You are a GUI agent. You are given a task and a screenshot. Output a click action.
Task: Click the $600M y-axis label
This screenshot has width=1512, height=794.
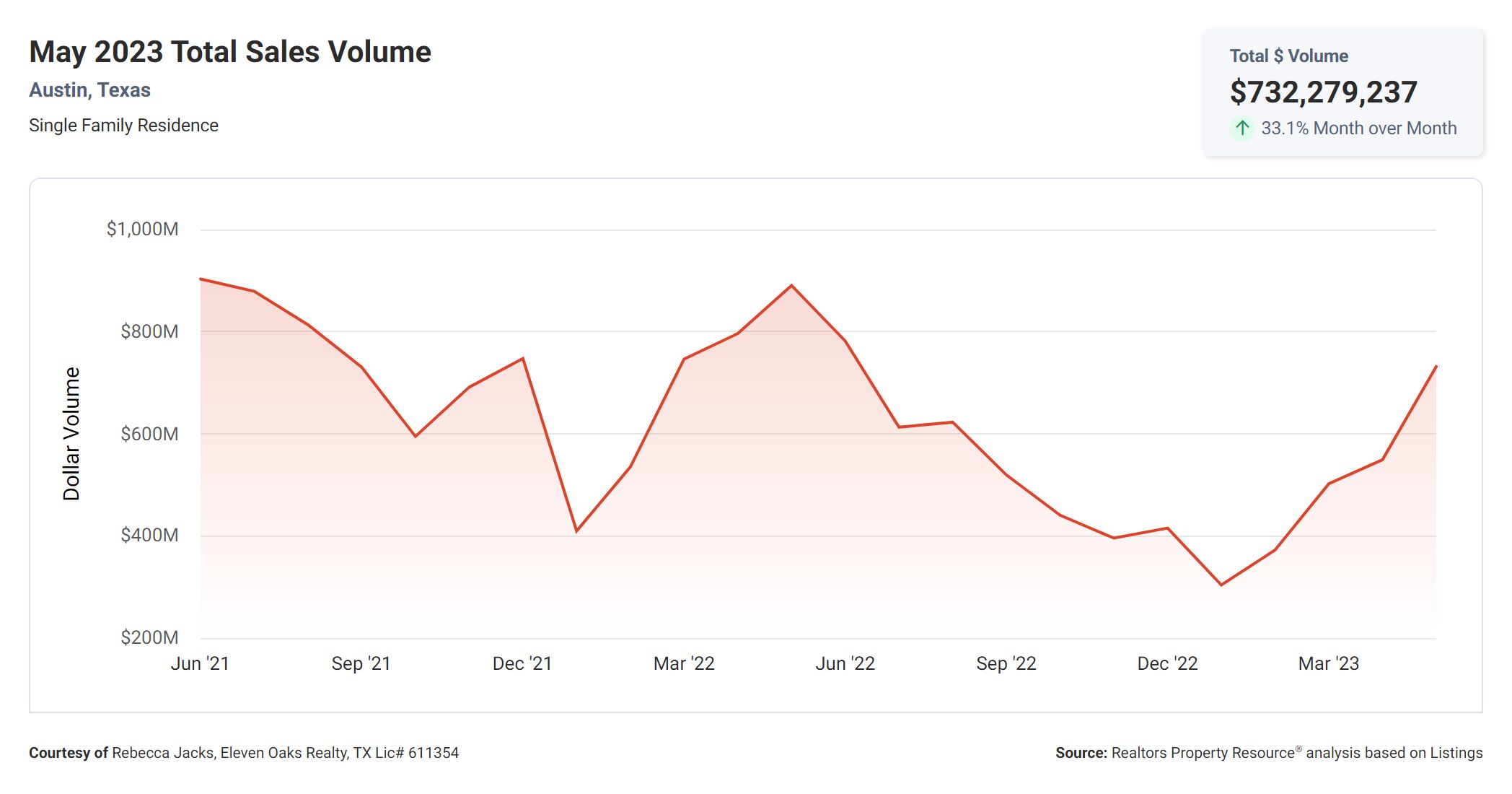(x=149, y=434)
